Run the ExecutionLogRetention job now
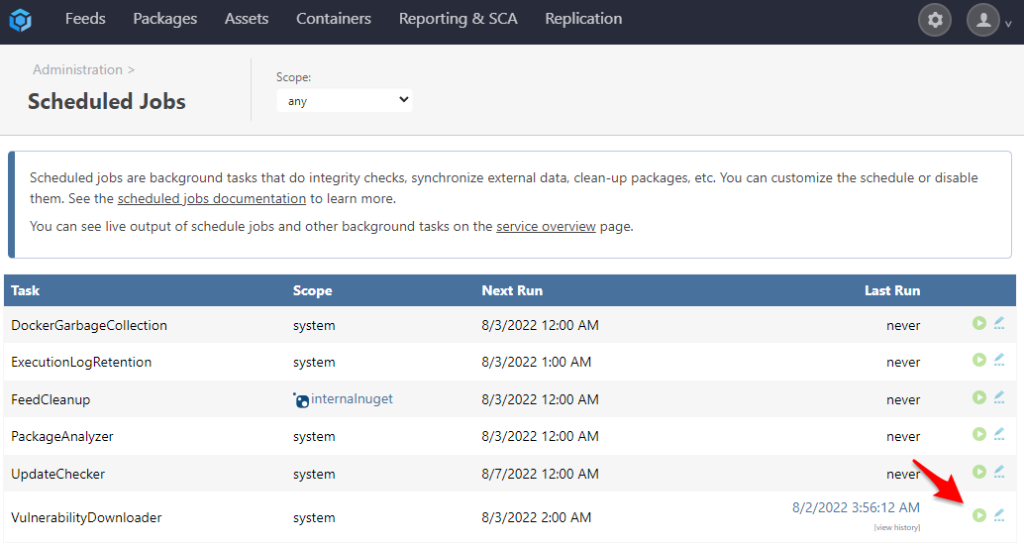The width and height of the screenshot is (1024, 546). (x=979, y=360)
